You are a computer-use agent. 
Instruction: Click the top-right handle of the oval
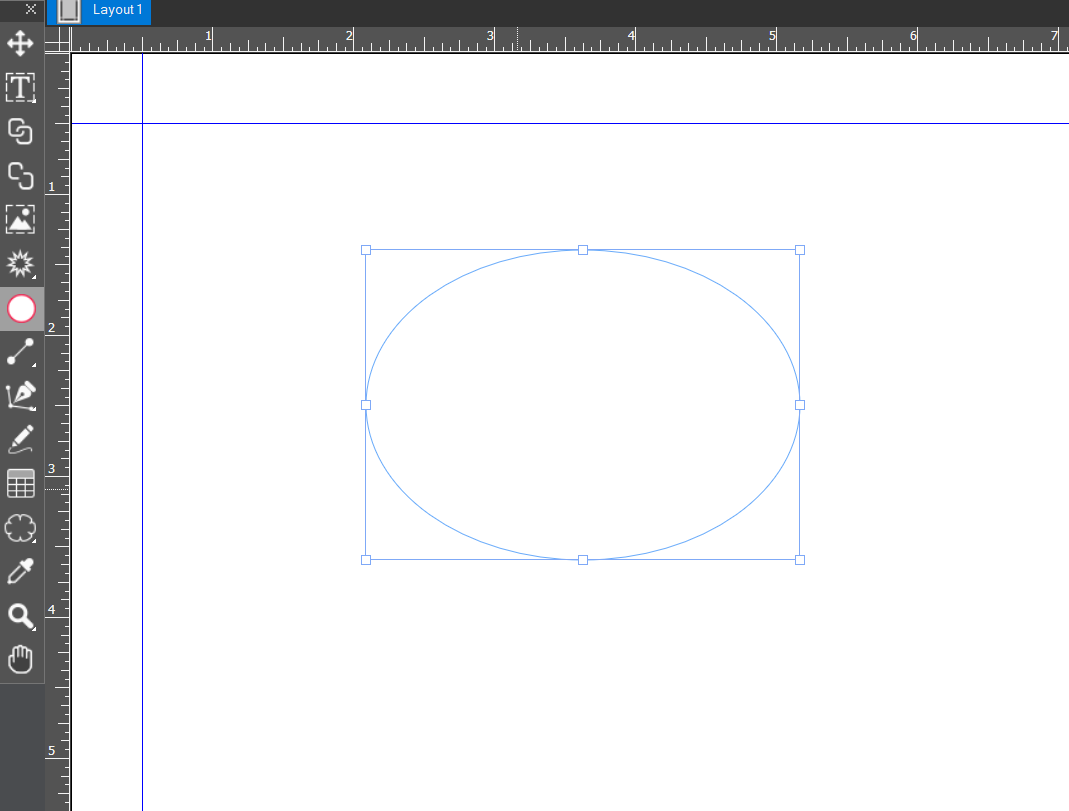click(x=800, y=250)
